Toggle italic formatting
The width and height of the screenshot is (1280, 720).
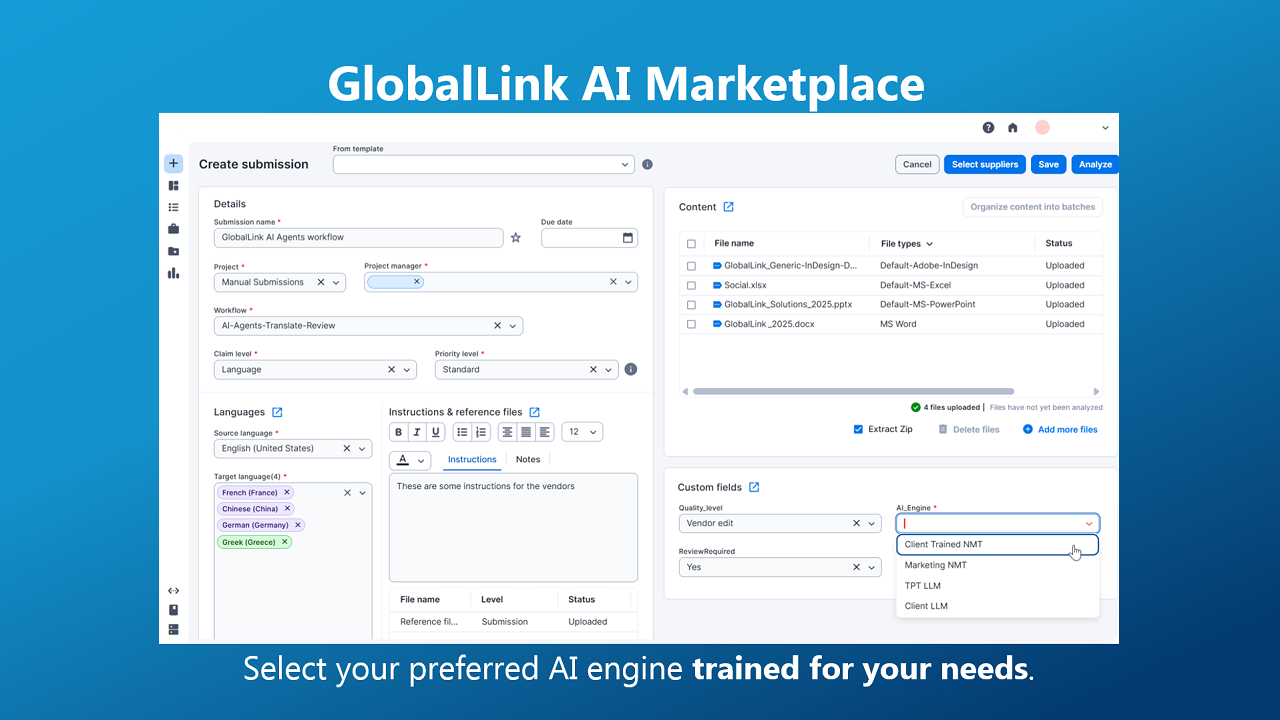pyautogui.click(x=417, y=432)
